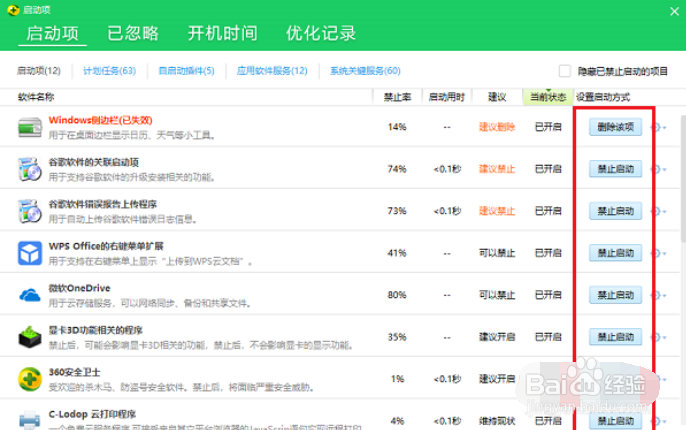Click 删除该项 for Windows侧边栏
686x430 pixels.
(614, 127)
